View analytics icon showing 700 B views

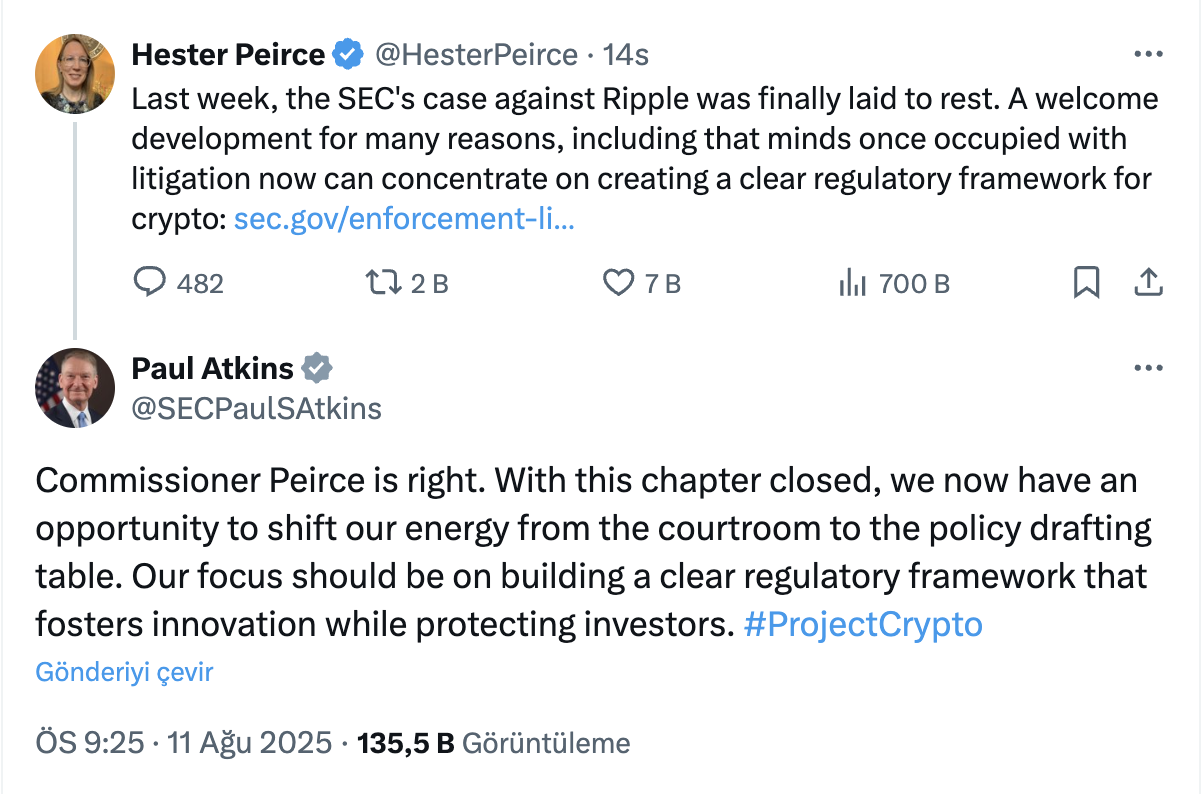tap(852, 283)
